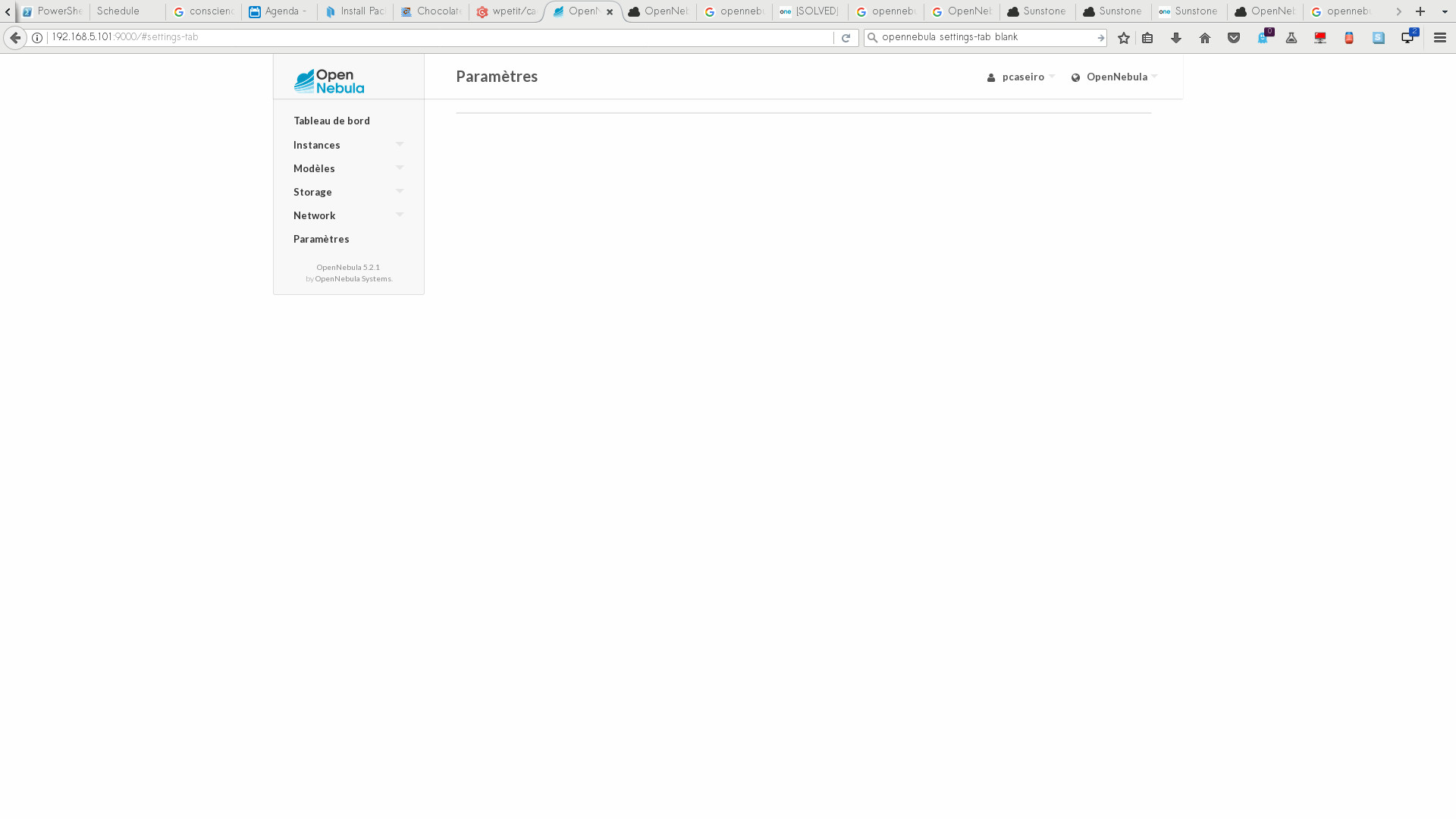Bookmark this page with the star icon

coord(1124,37)
